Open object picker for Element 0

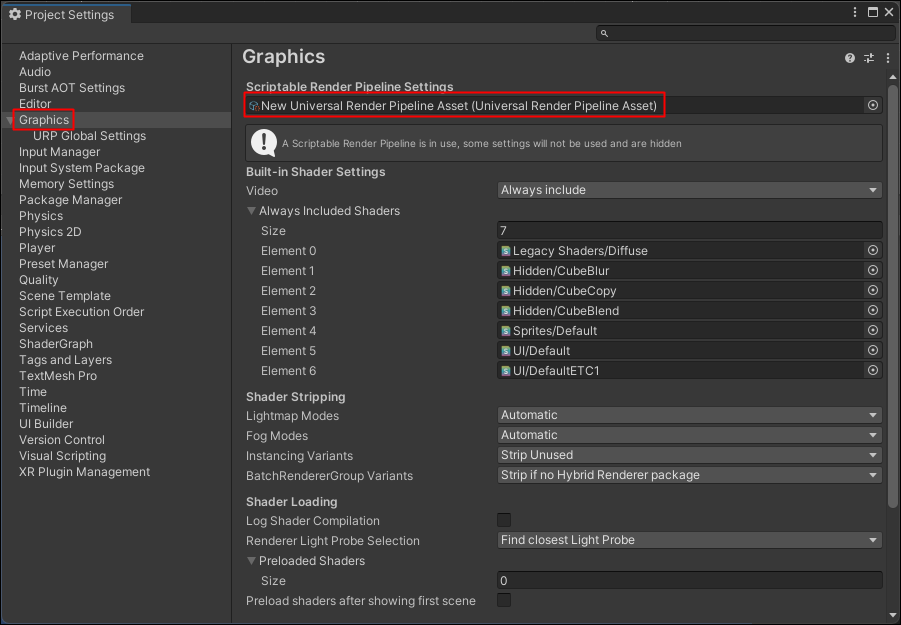pos(872,250)
